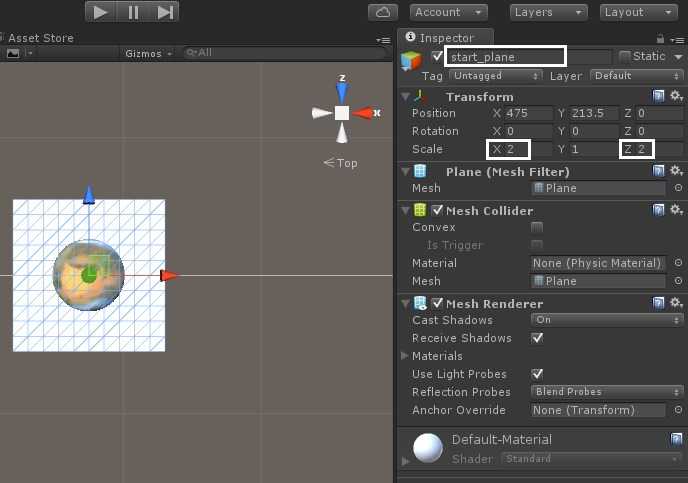Enable the Convex checkbox

(x=537, y=227)
